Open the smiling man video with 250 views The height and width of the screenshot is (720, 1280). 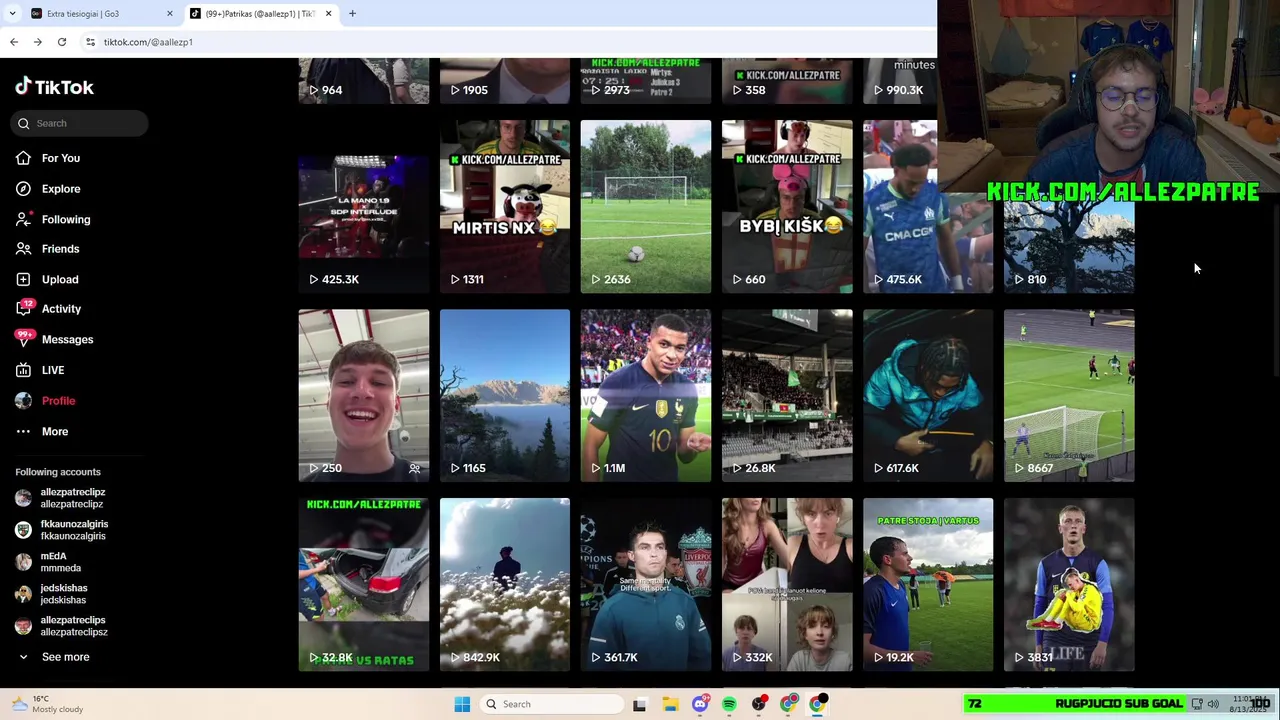tap(364, 395)
